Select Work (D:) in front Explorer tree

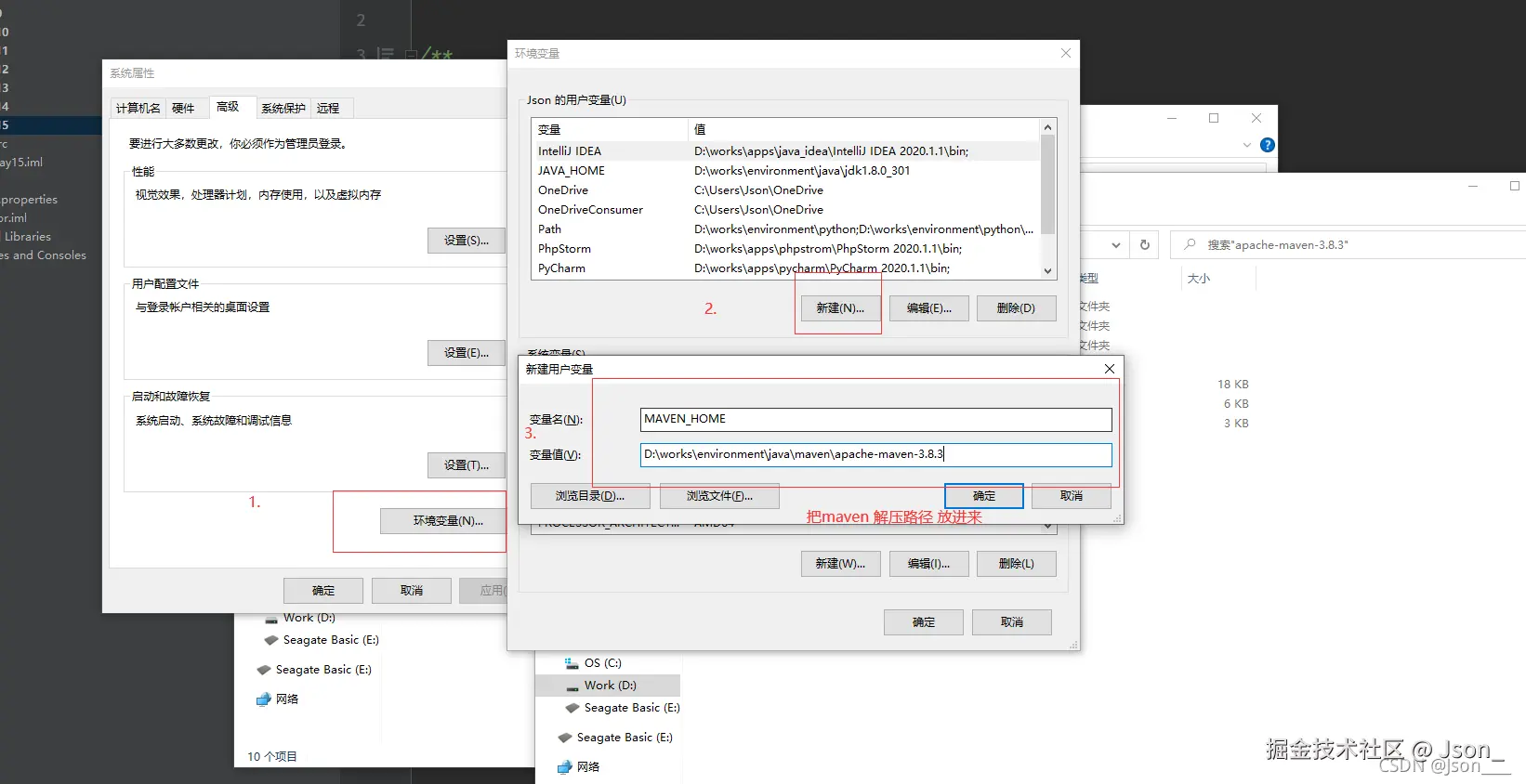[608, 686]
